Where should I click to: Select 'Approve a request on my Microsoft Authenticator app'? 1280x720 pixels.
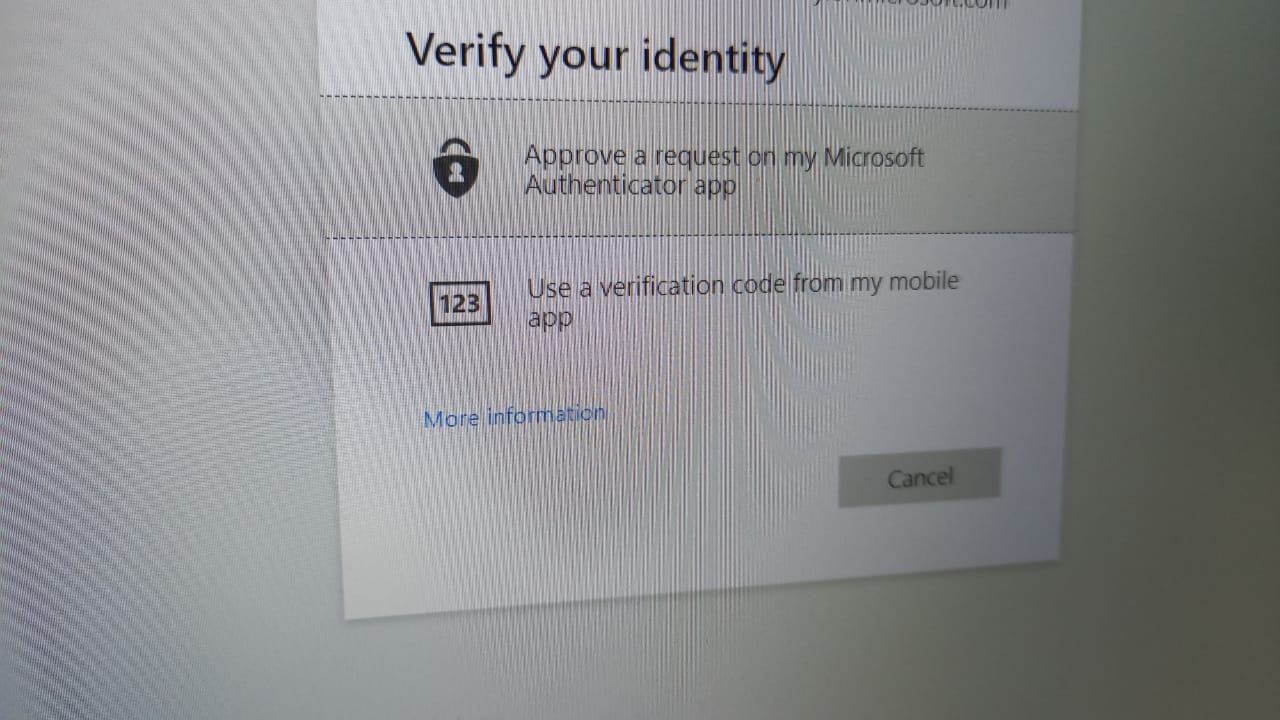pyautogui.click(x=724, y=170)
